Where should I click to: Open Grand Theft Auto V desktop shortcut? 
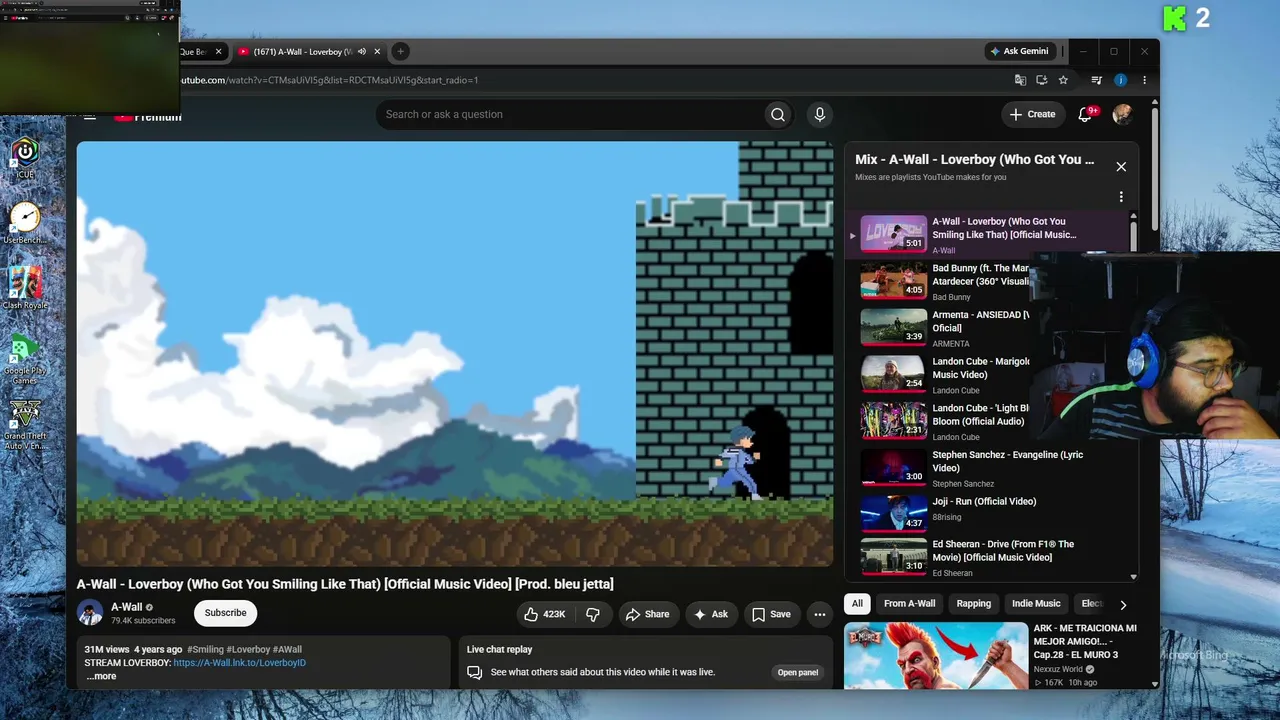[x=25, y=425]
